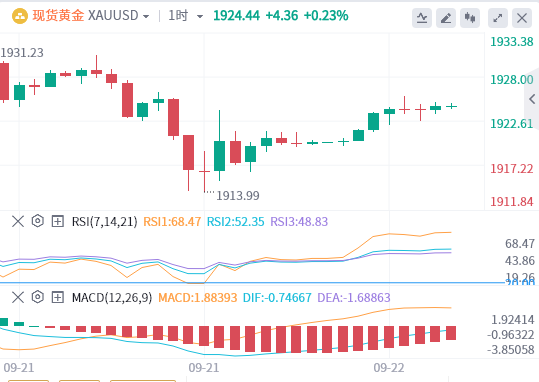Click the DEA:-1.68863 value
Screen dimensions: 539x382
(x=354, y=297)
